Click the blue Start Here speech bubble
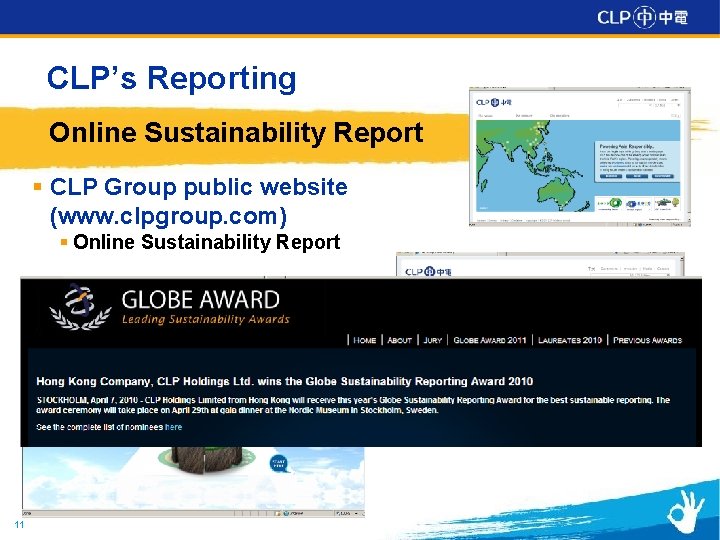 (278, 463)
